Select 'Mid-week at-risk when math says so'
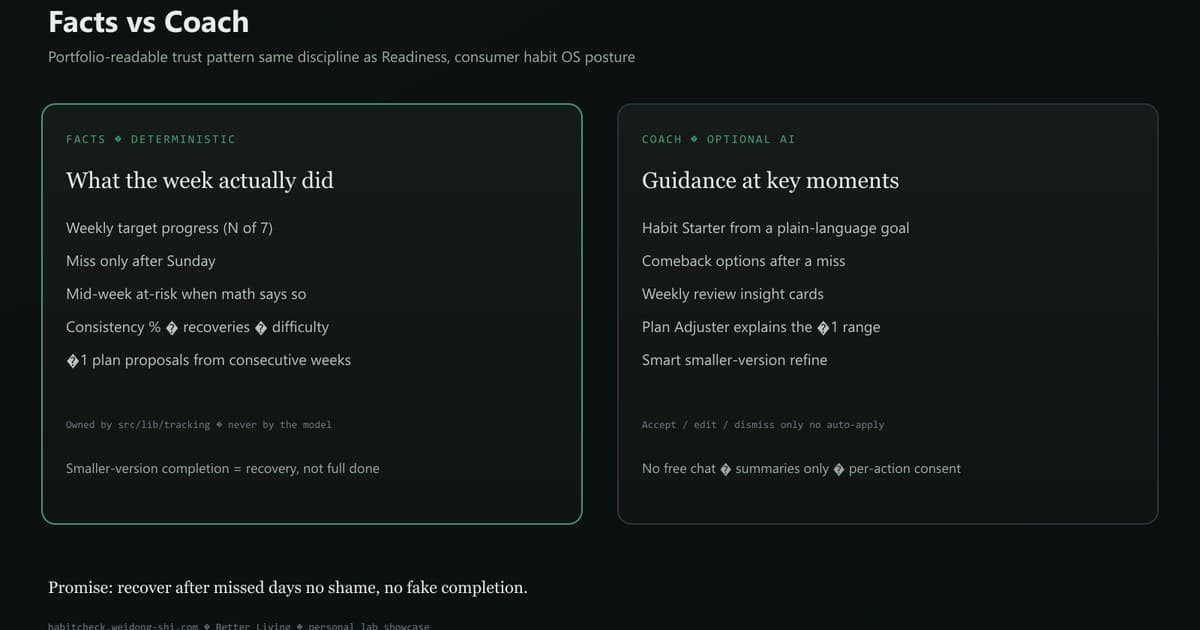Screen dimensions: 1200x630 coord(186,294)
